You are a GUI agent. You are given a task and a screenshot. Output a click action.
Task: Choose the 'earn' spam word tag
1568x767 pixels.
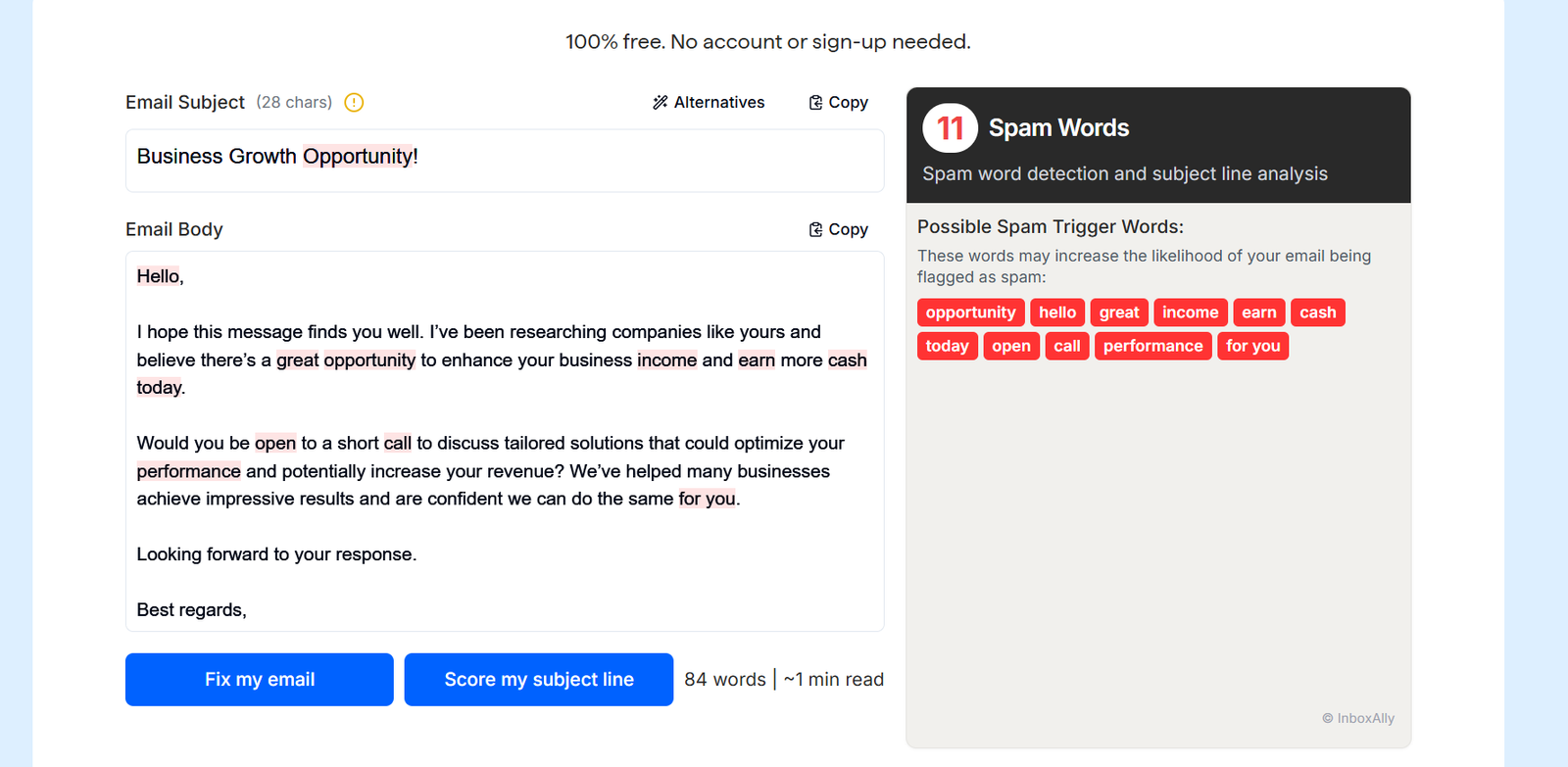1259,312
